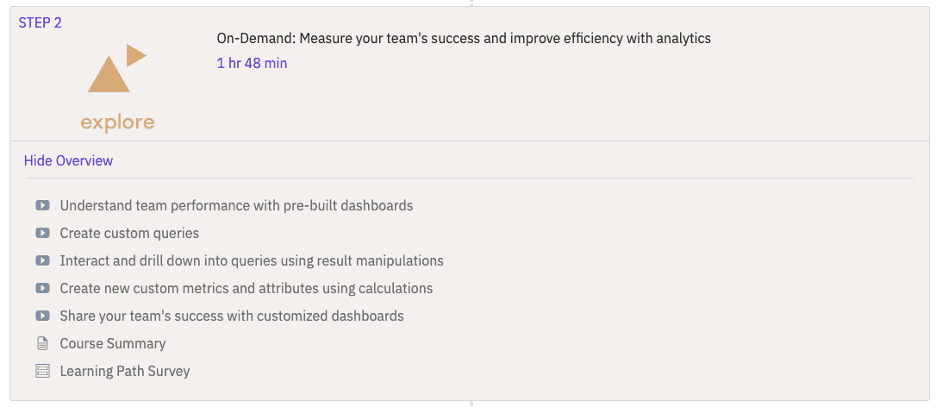Screen dimensions: 936x408
Task: Open the On-Demand analytics course title
Action: click(x=463, y=39)
